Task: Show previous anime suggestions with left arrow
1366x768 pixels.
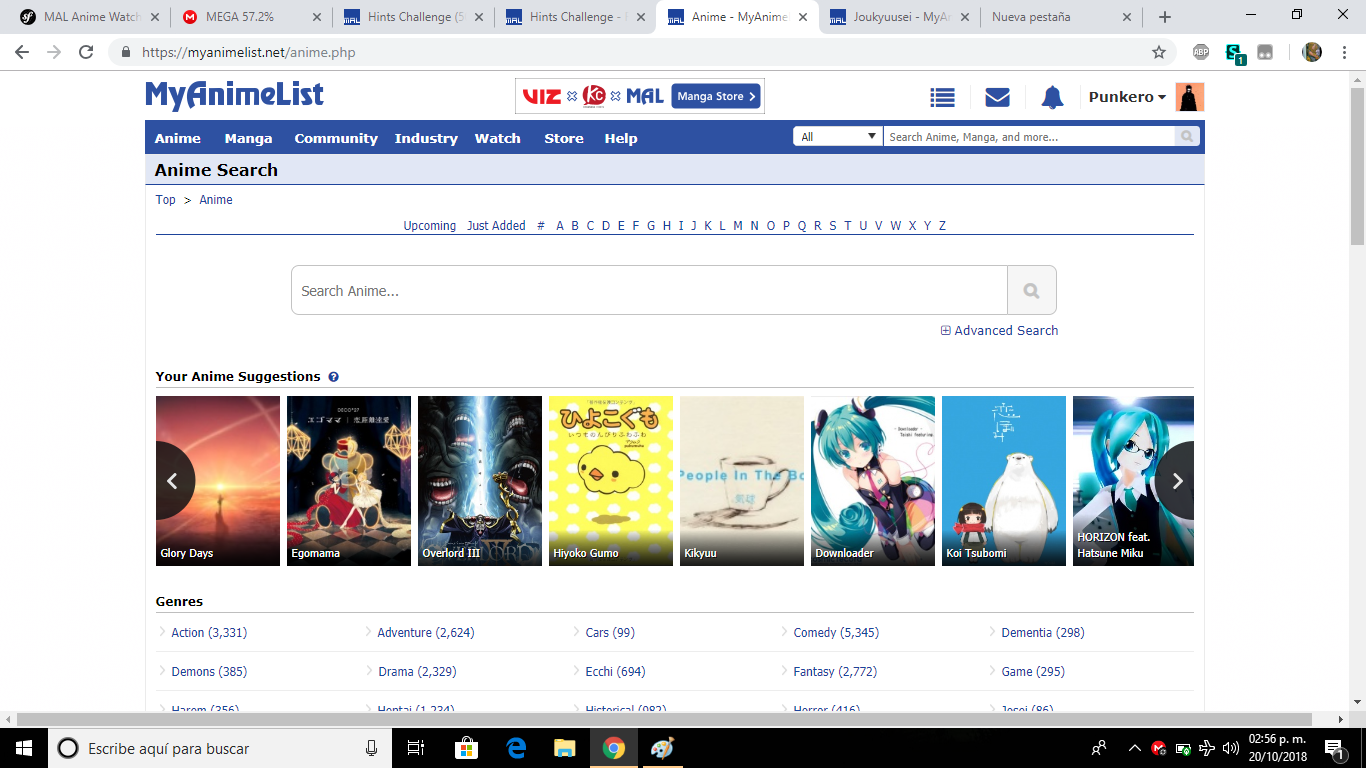Action: 172,481
